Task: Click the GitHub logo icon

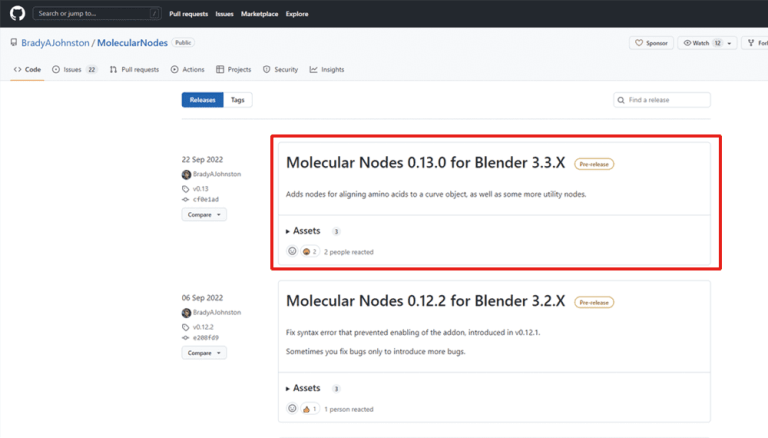Action: pyautogui.click(x=15, y=14)
